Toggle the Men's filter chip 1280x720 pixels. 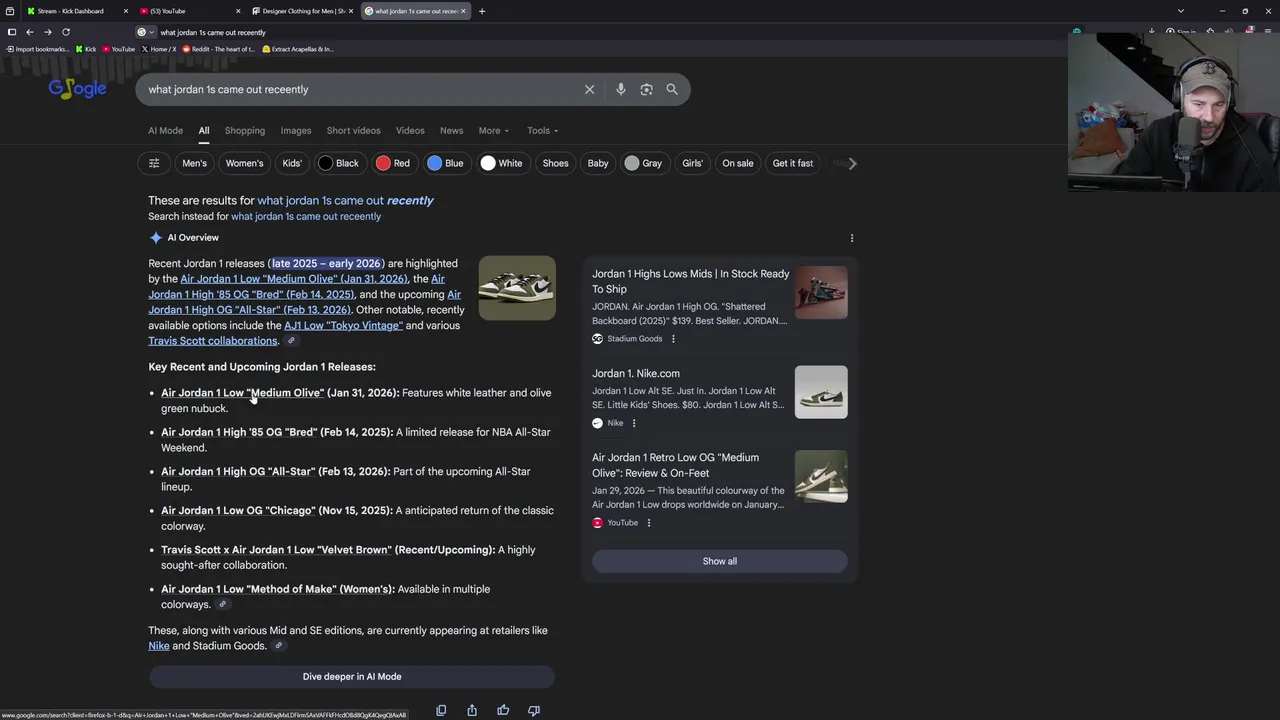click(x=194, y=163)
